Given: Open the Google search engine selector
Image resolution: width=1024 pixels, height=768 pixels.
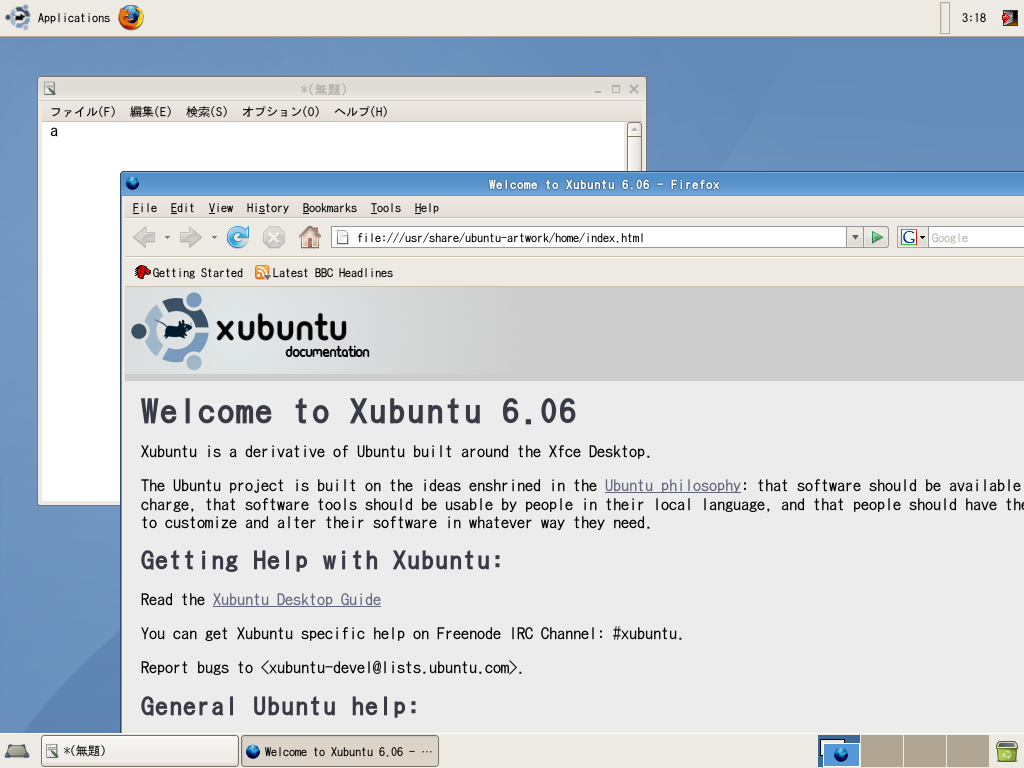Looking at the screenshot, I should [912, 238].
